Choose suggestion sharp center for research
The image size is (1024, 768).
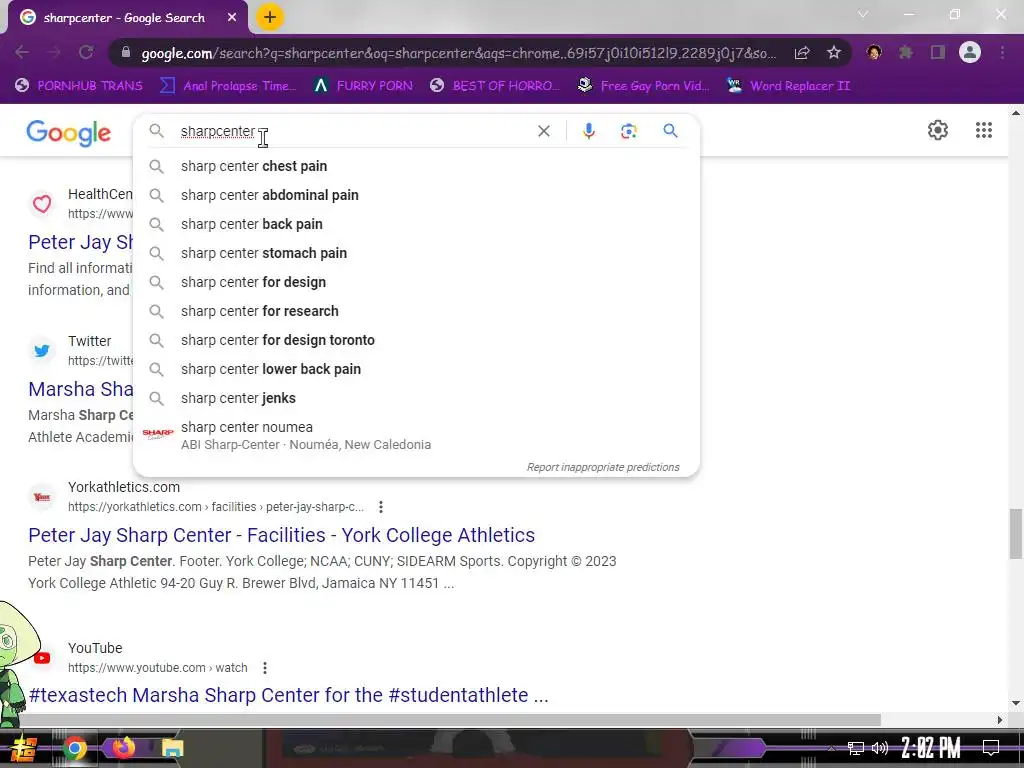(x=416, y=311)
